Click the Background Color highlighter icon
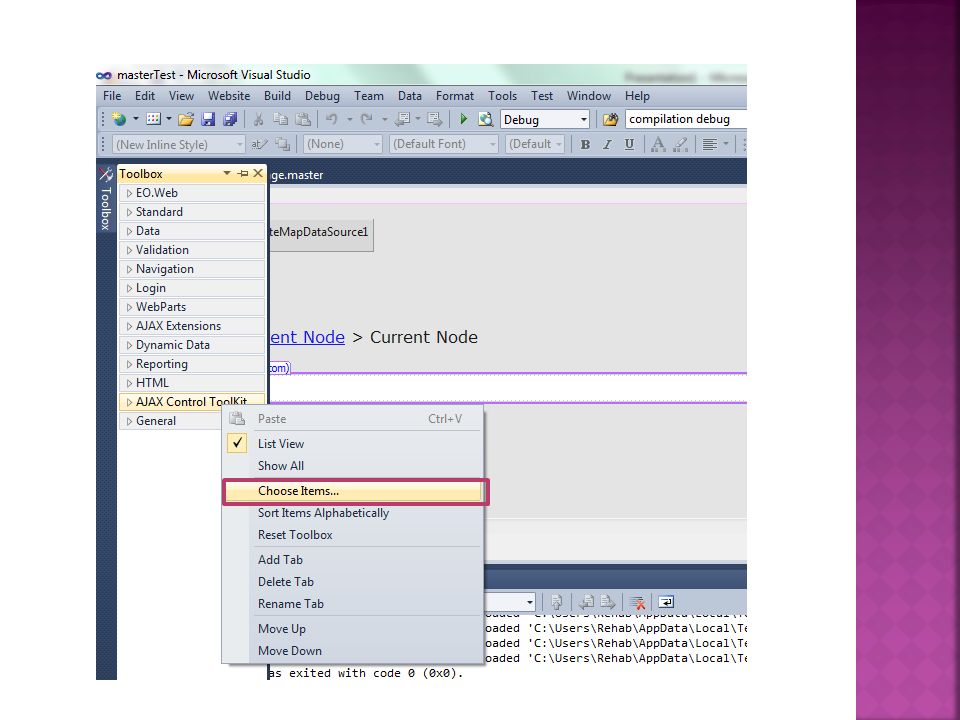960x720 pixels. [680, 144]
